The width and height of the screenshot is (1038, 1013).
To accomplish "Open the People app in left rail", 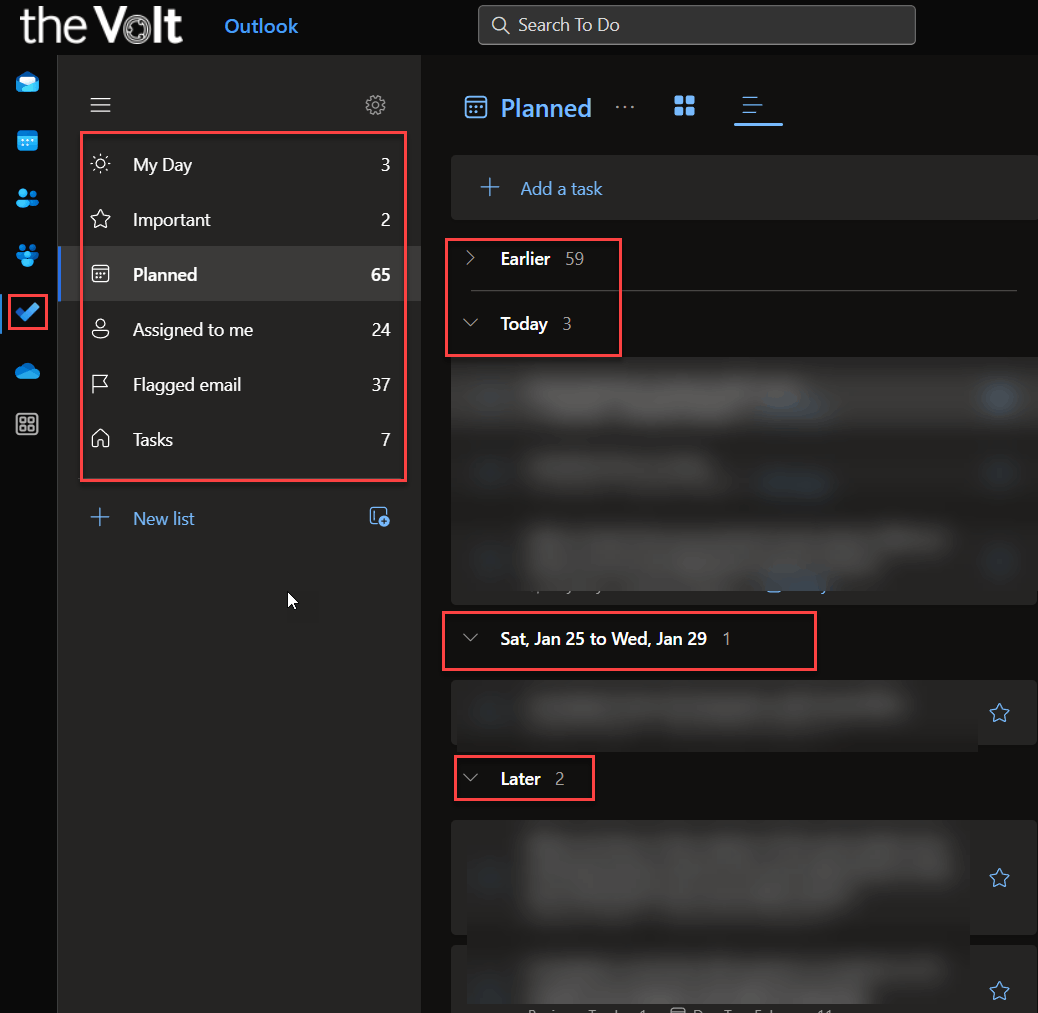I will tap(27, 198).
